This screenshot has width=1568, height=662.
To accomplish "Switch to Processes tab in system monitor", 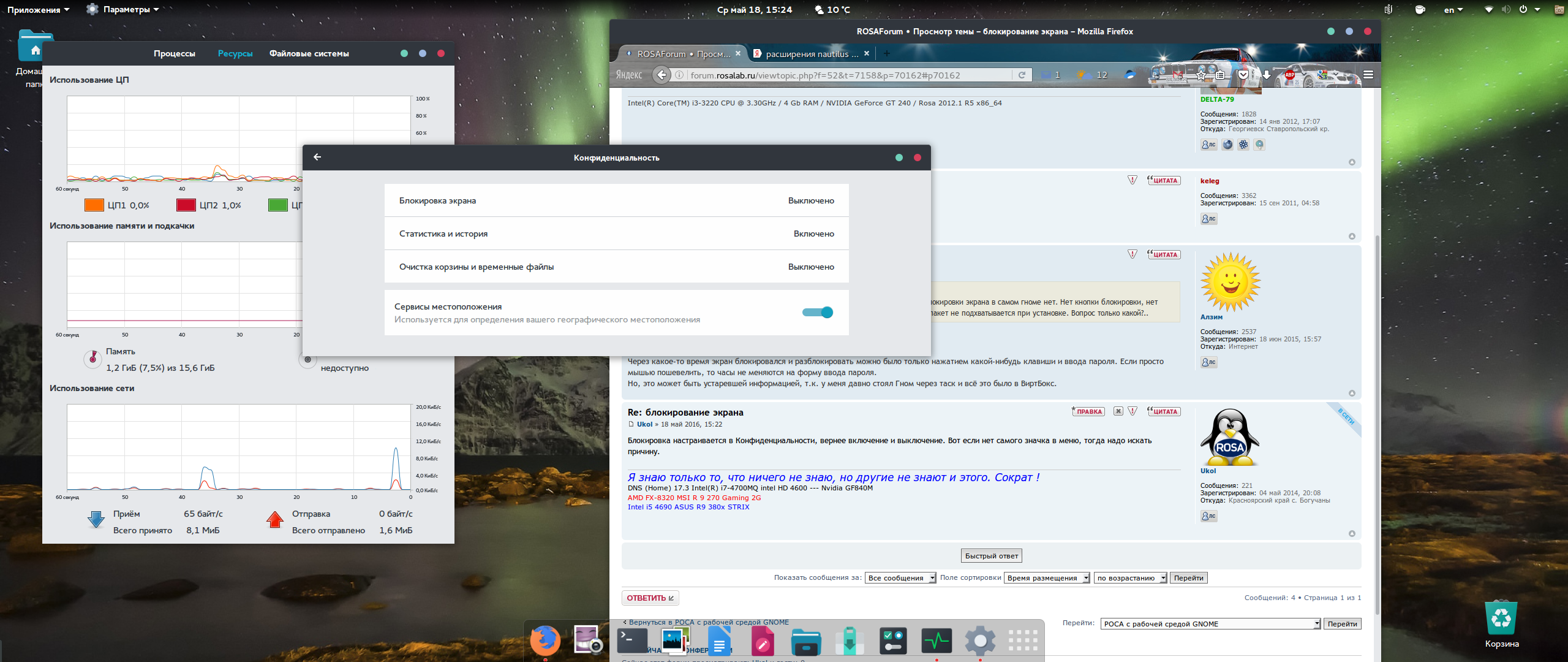I will pyautogui.click(x=175, y=53).
